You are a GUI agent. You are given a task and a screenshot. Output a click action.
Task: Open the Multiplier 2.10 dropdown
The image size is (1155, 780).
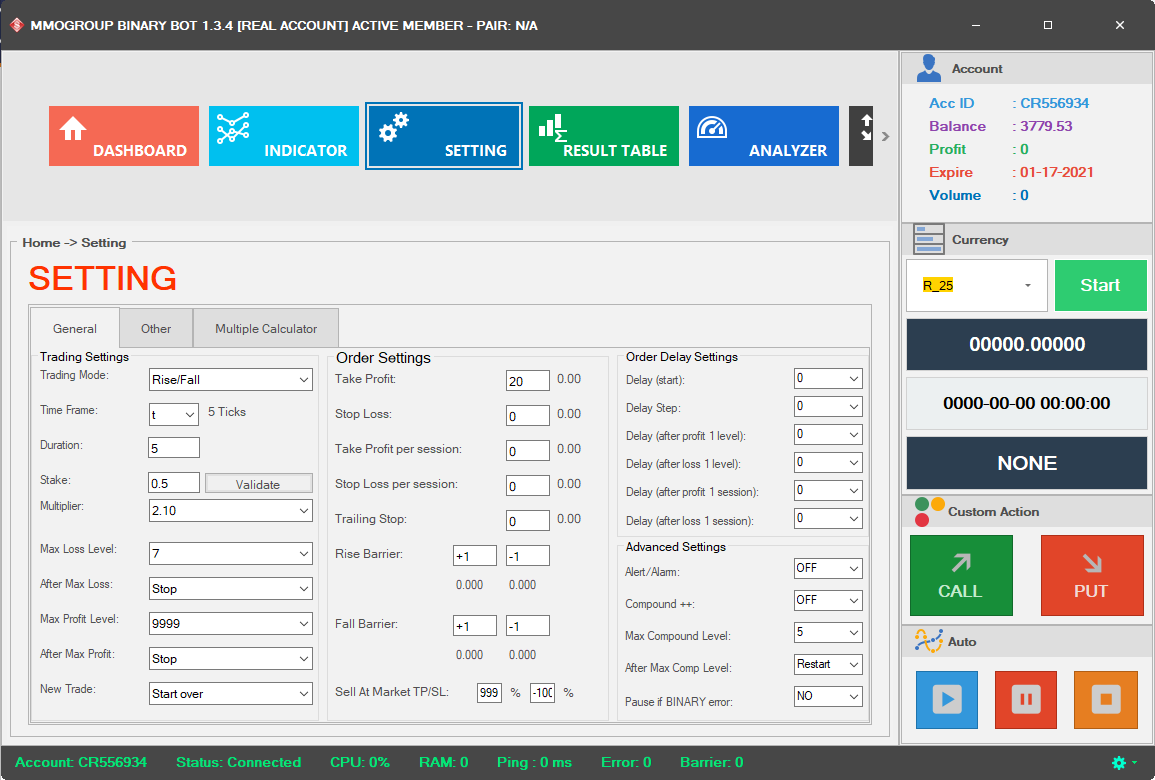230,511
